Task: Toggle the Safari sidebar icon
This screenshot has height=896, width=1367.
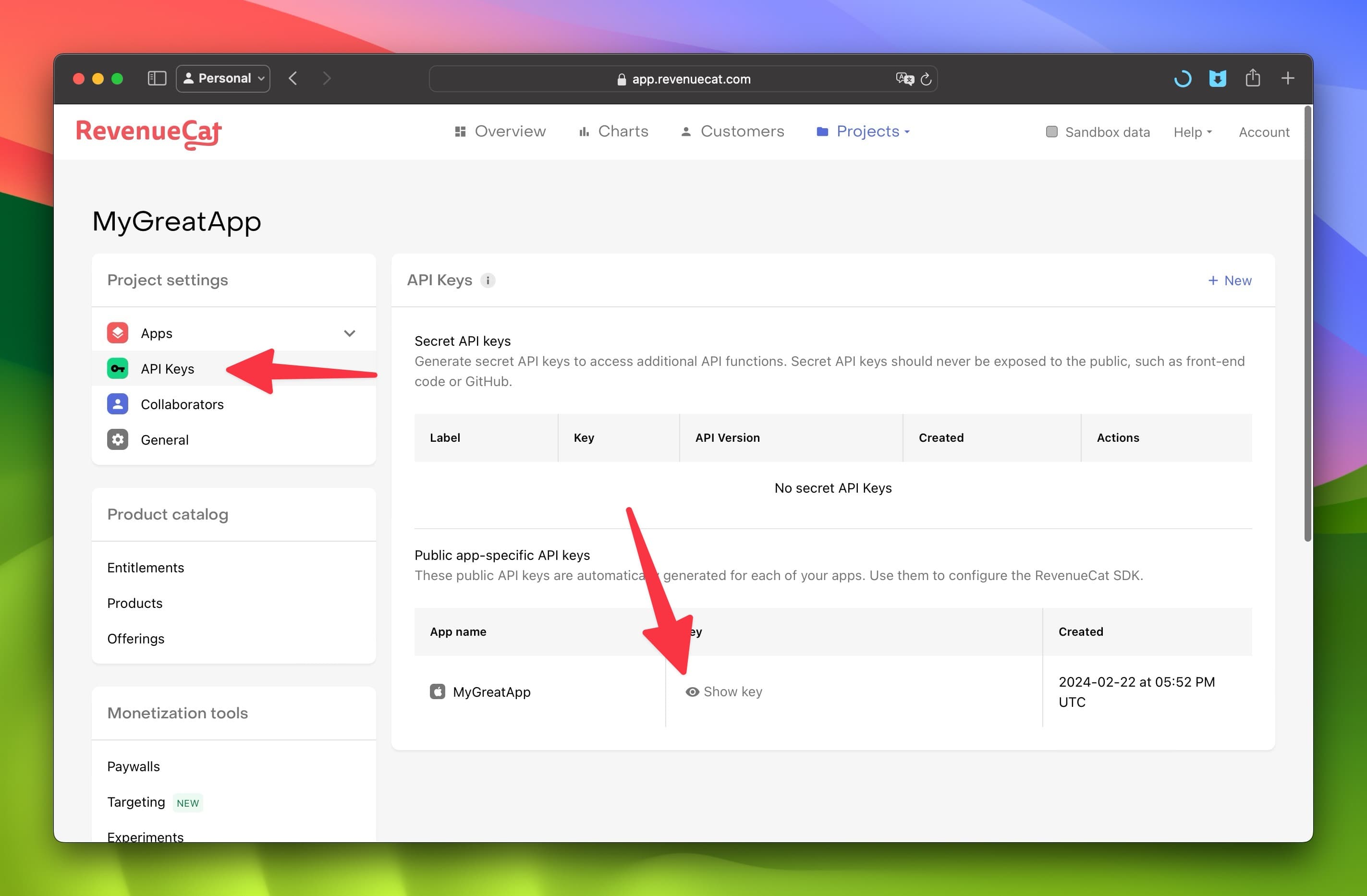Action: pos(157,78)
